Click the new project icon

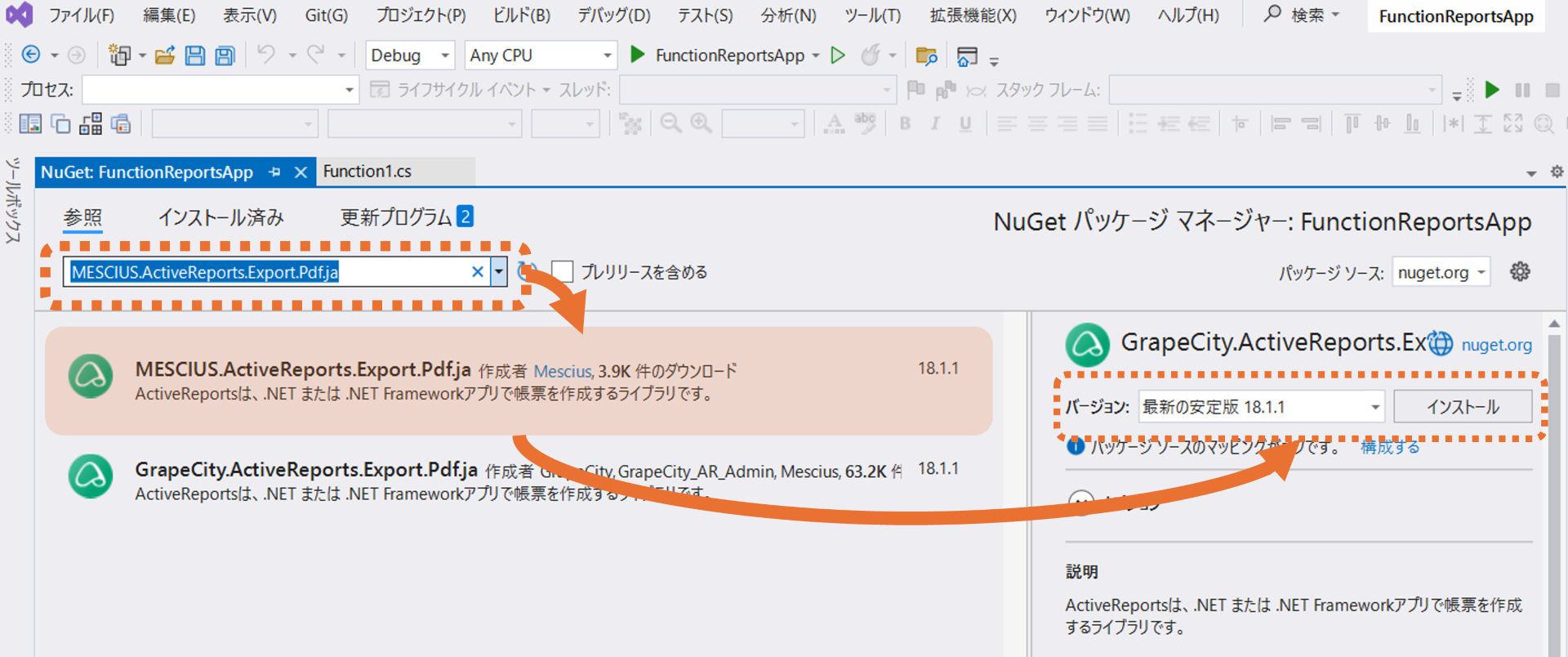(119, 55)
